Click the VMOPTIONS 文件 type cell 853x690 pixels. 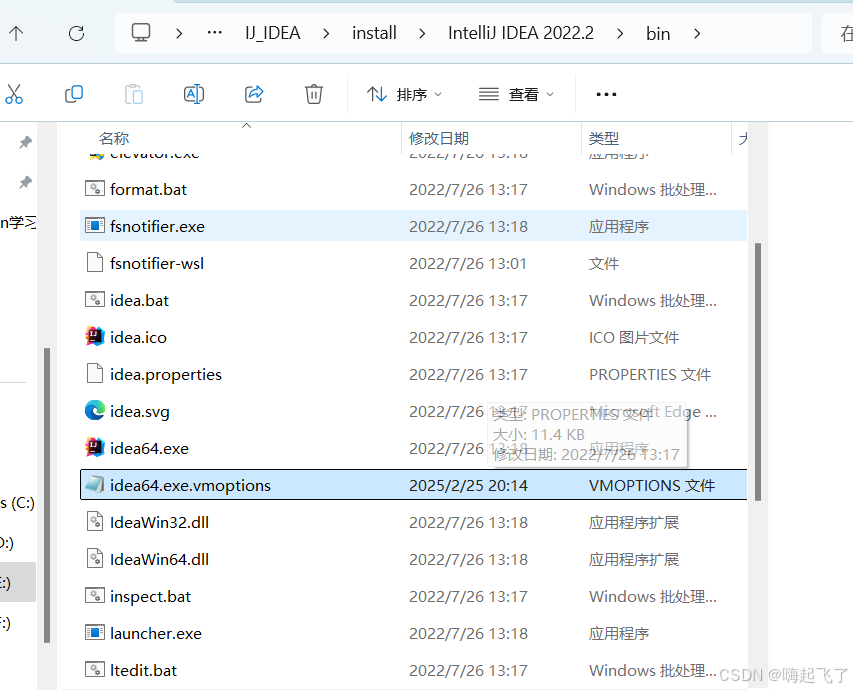(x=652, y=485)
